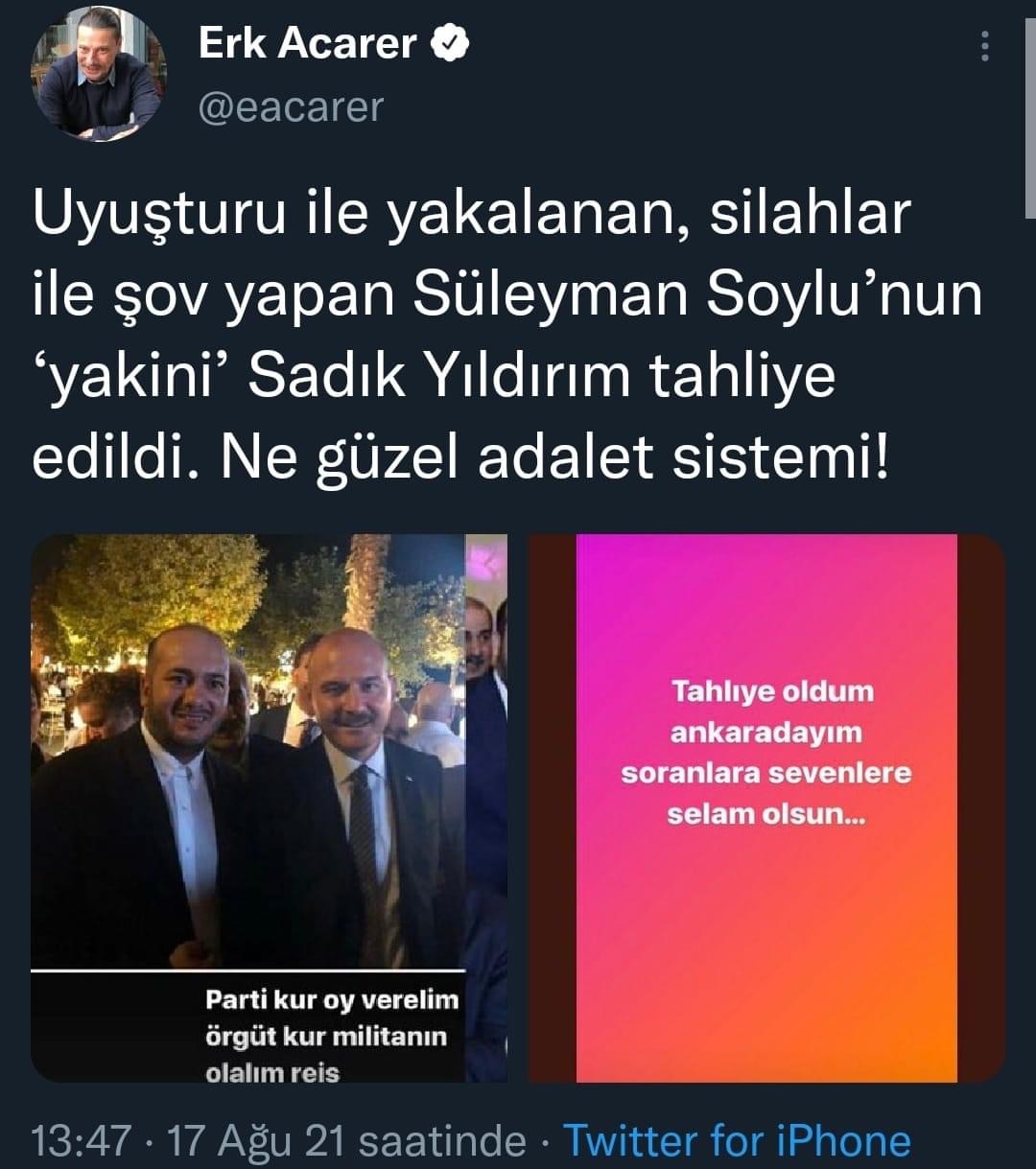Viewport: 1036px width, 1169px height.
Task: Open Erk Acarer's profile picture
Action: [99, 74]
